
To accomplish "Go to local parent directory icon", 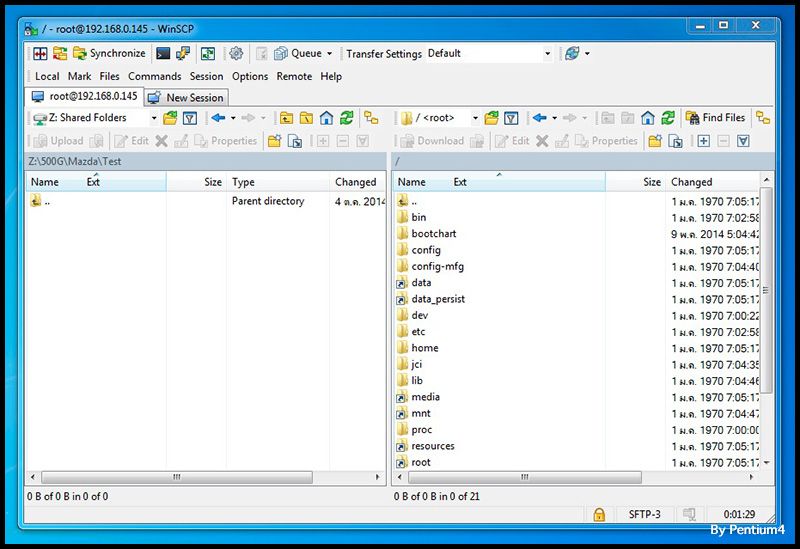I will click(x=286, y=118).
